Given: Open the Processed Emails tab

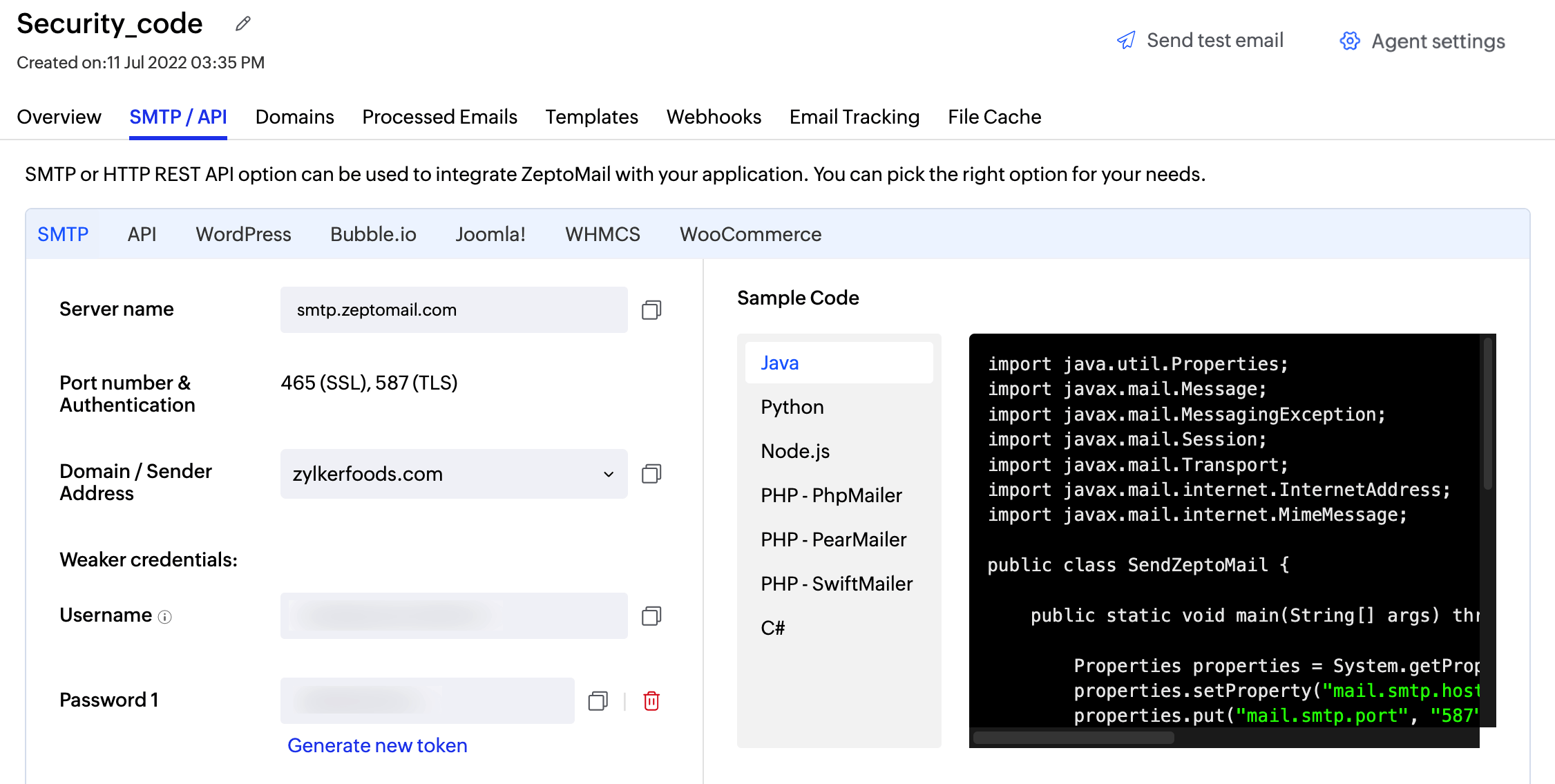Looking at the screenshot, I should [439, 117].
